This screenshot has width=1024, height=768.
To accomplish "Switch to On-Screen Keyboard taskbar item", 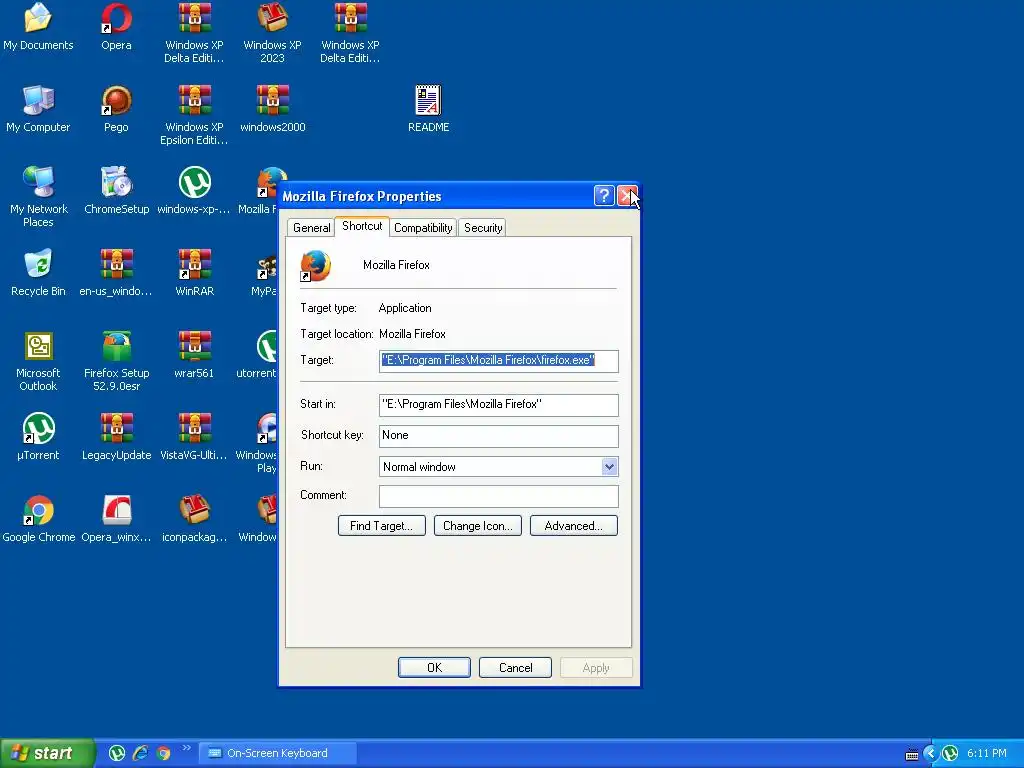I will [278, 753].
